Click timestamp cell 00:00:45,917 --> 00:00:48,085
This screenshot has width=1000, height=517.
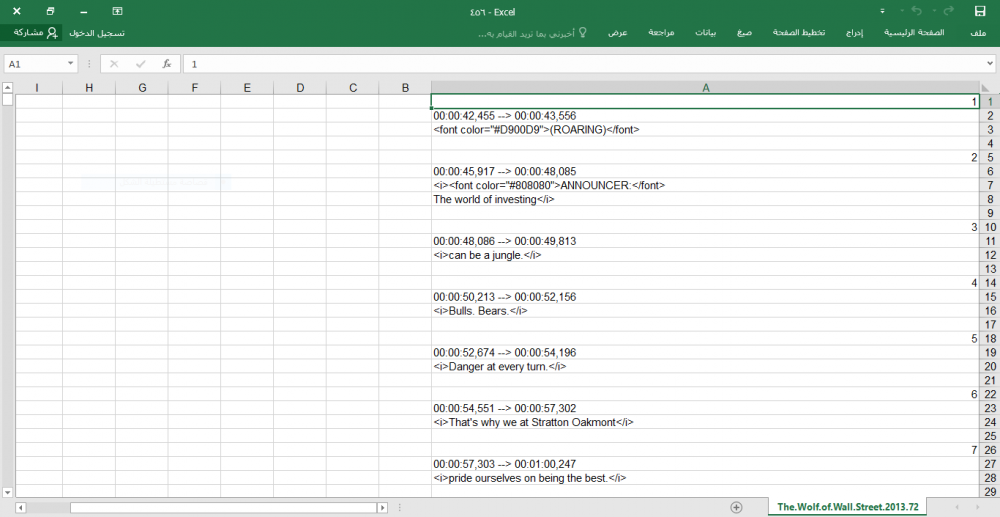[705, 171]
